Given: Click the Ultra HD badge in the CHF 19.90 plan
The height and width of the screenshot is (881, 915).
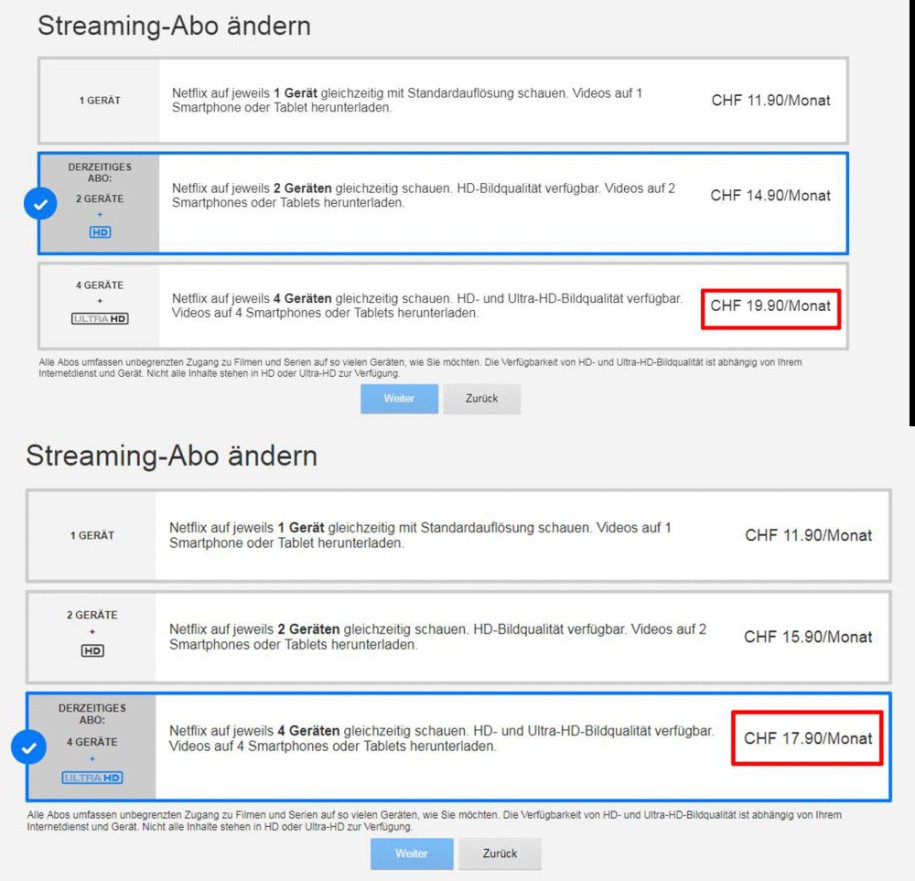Looking at the screenshot, I should click(x=98, y=319).
